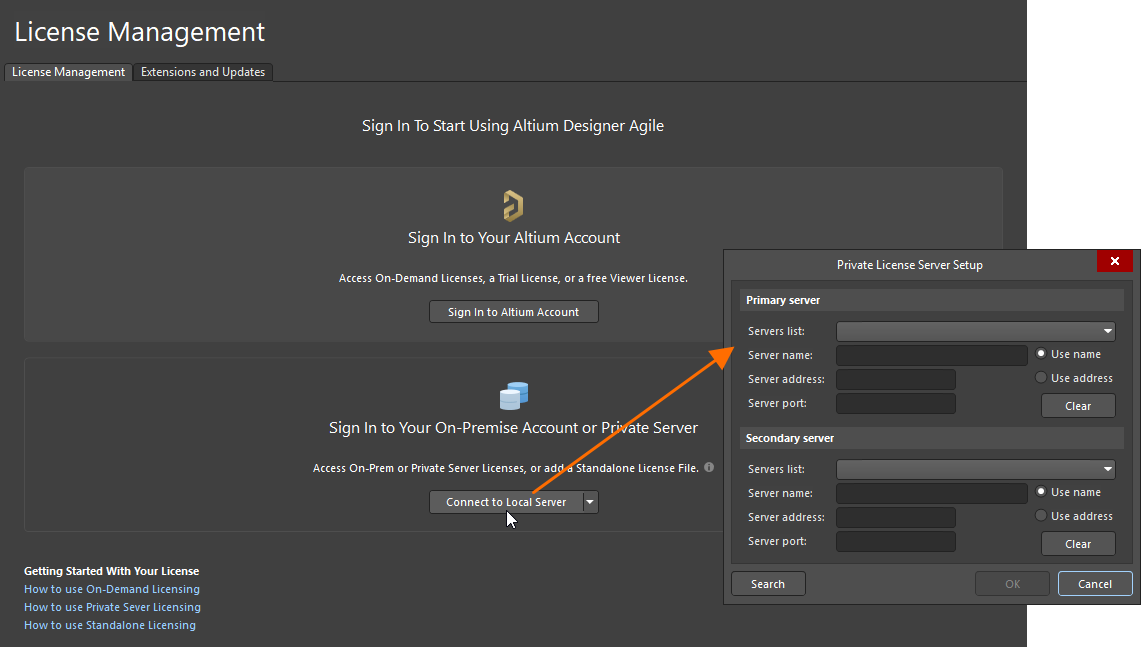
Task: Select primary server Use address radio
Action: 1041,378
